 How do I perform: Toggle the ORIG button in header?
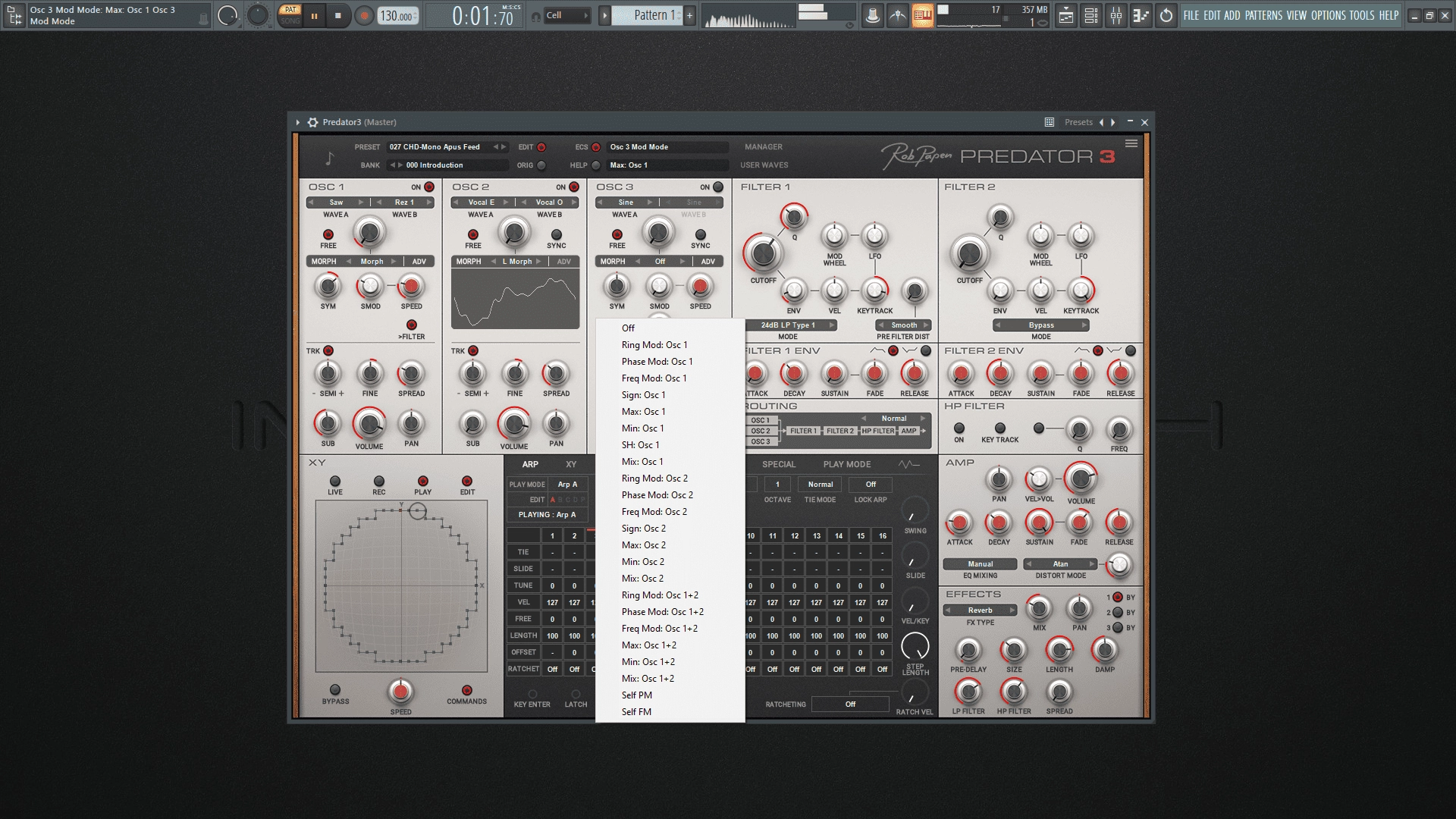point(541,165)
